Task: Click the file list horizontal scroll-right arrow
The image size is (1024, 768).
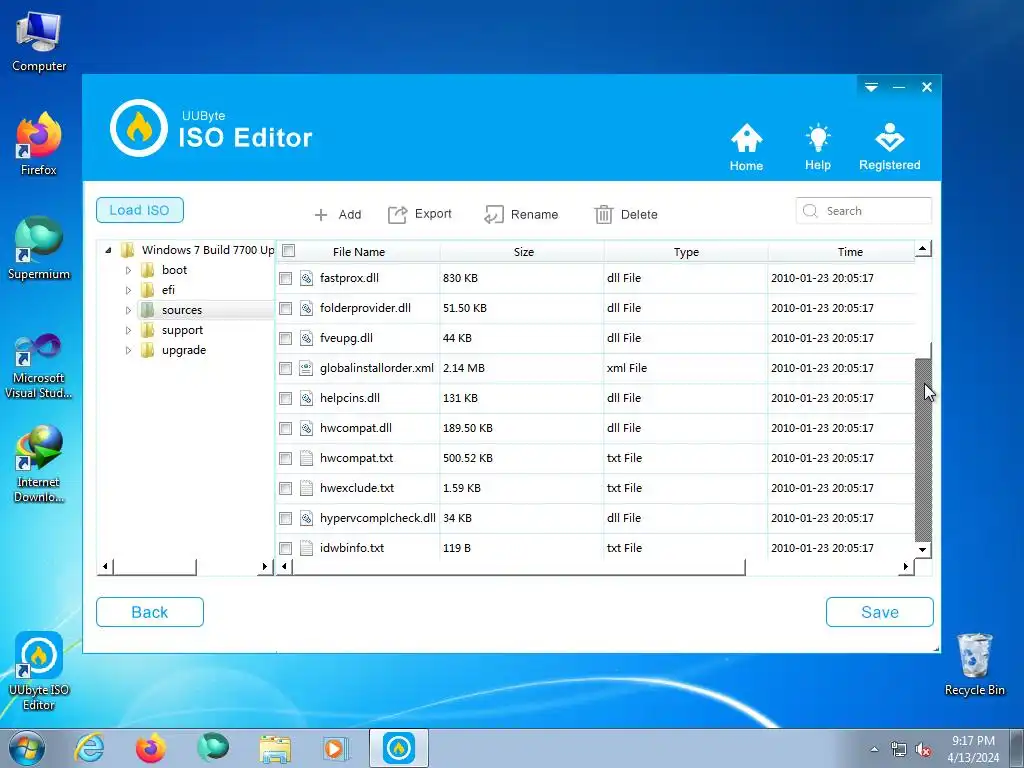Action: pyautogui.click(x=906, y=566)
